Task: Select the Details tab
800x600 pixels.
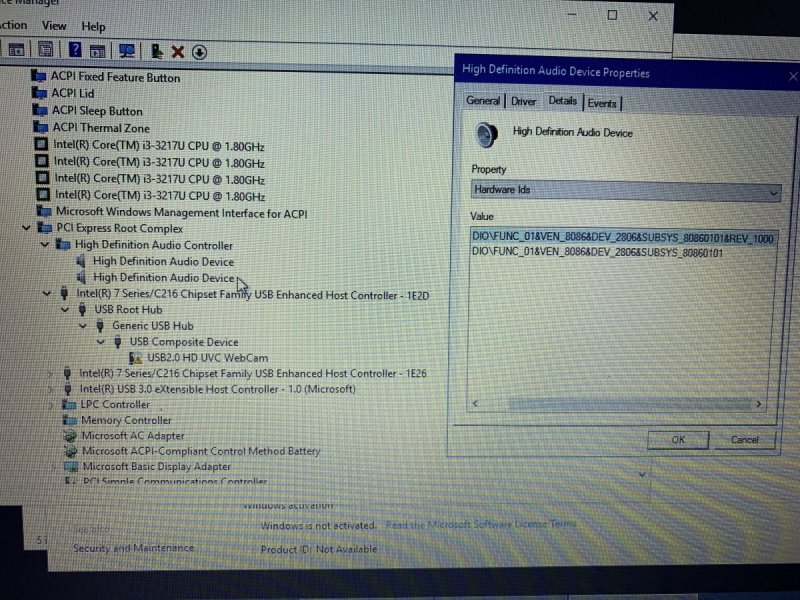Action: click(x=562, y=101)
